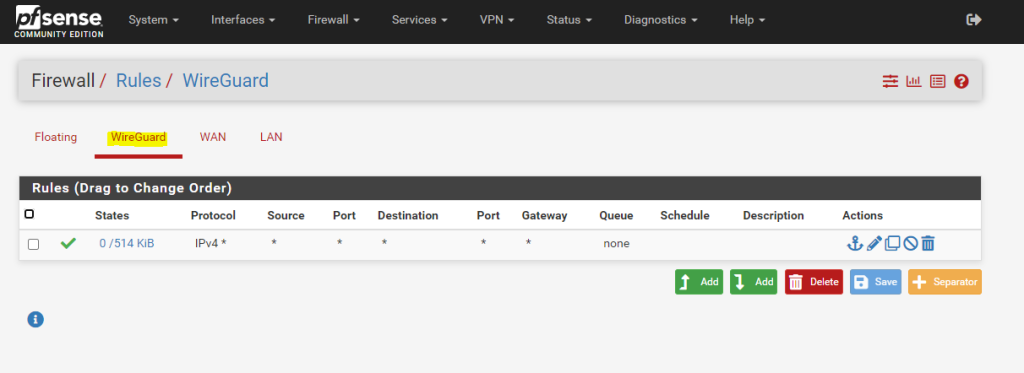Switch to the WAN rules tab
Screen dimensions: 1024x373
[213, 137]
